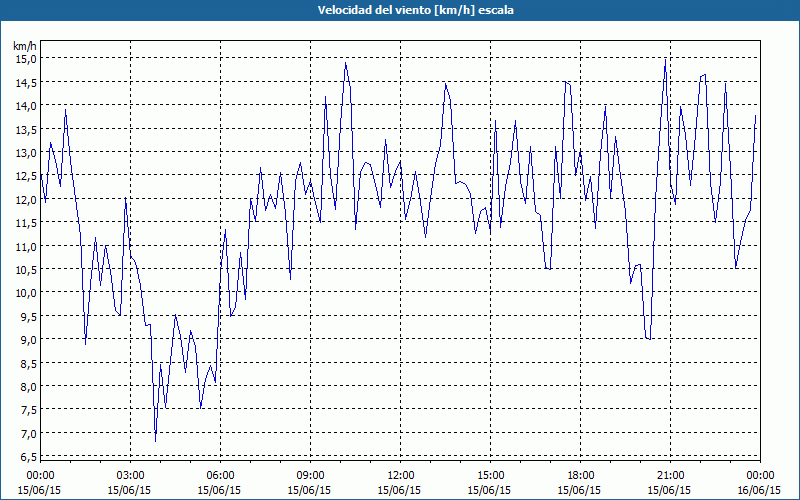Click the 16/06/15 date label

tap(759, 490)
